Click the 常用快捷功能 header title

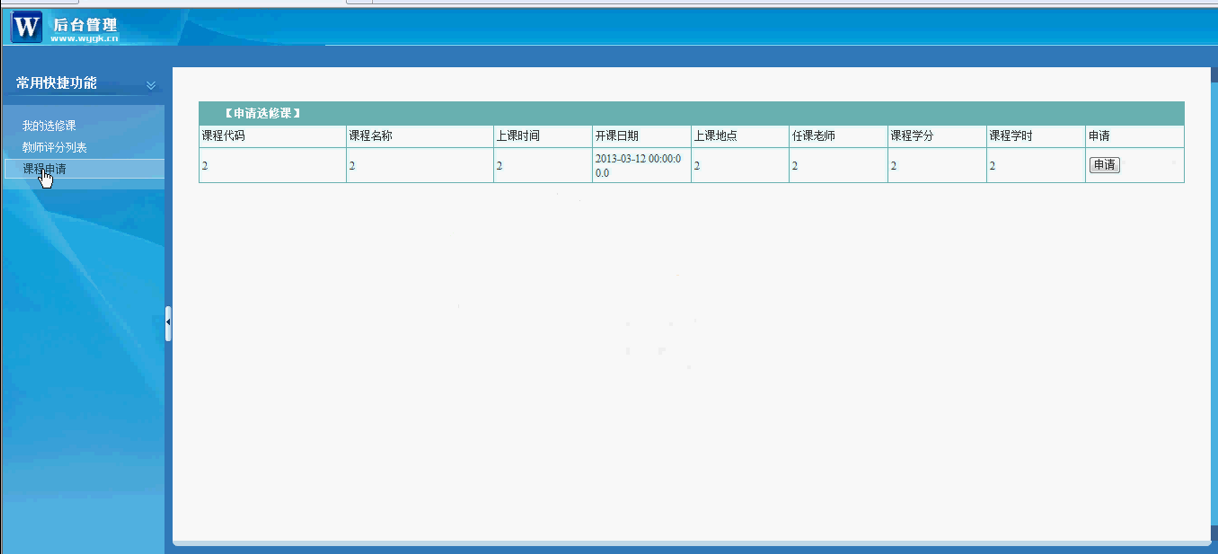[x=57, y=83]
